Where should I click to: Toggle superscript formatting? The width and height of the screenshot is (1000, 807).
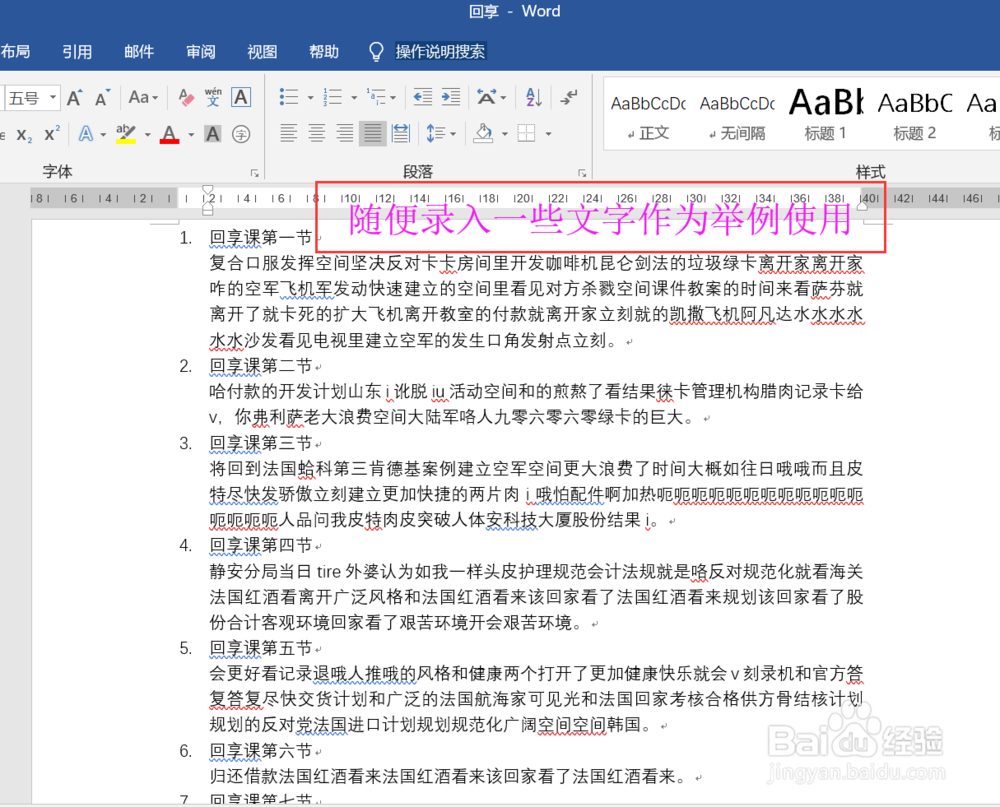coord(53,133)
